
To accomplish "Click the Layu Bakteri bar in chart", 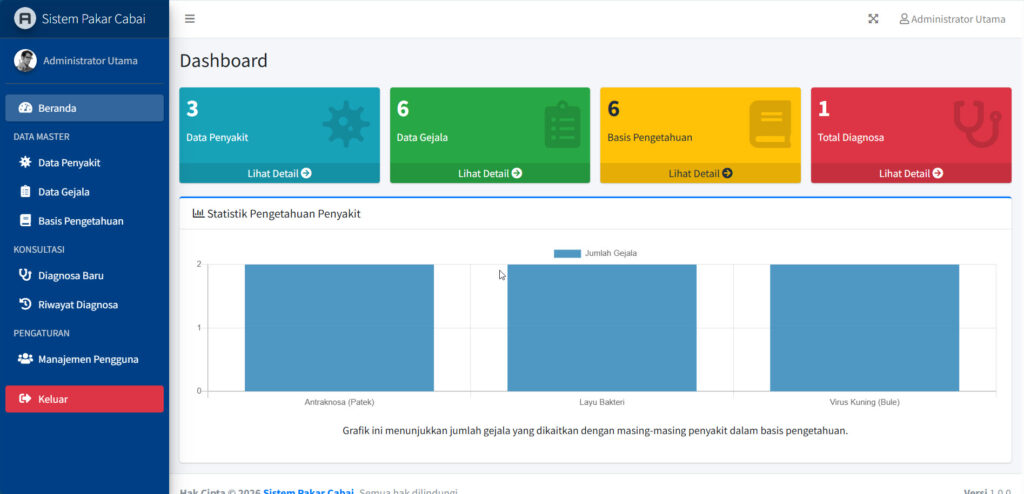I will click(601, 328).
